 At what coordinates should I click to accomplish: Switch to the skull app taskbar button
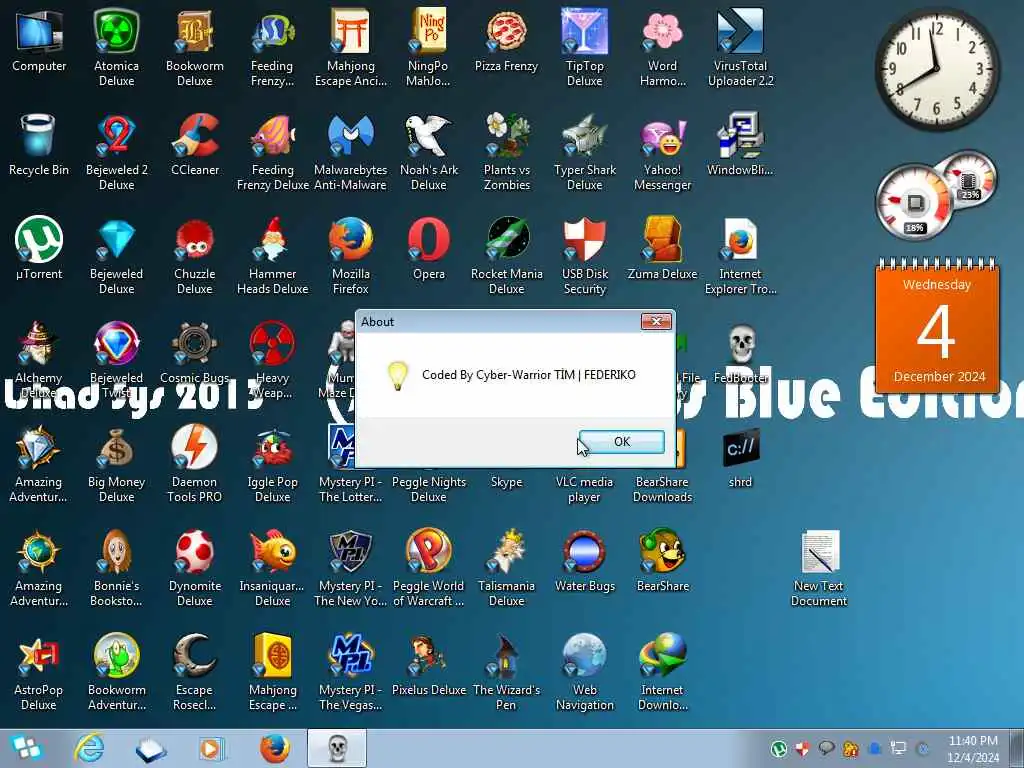[337, 748]
